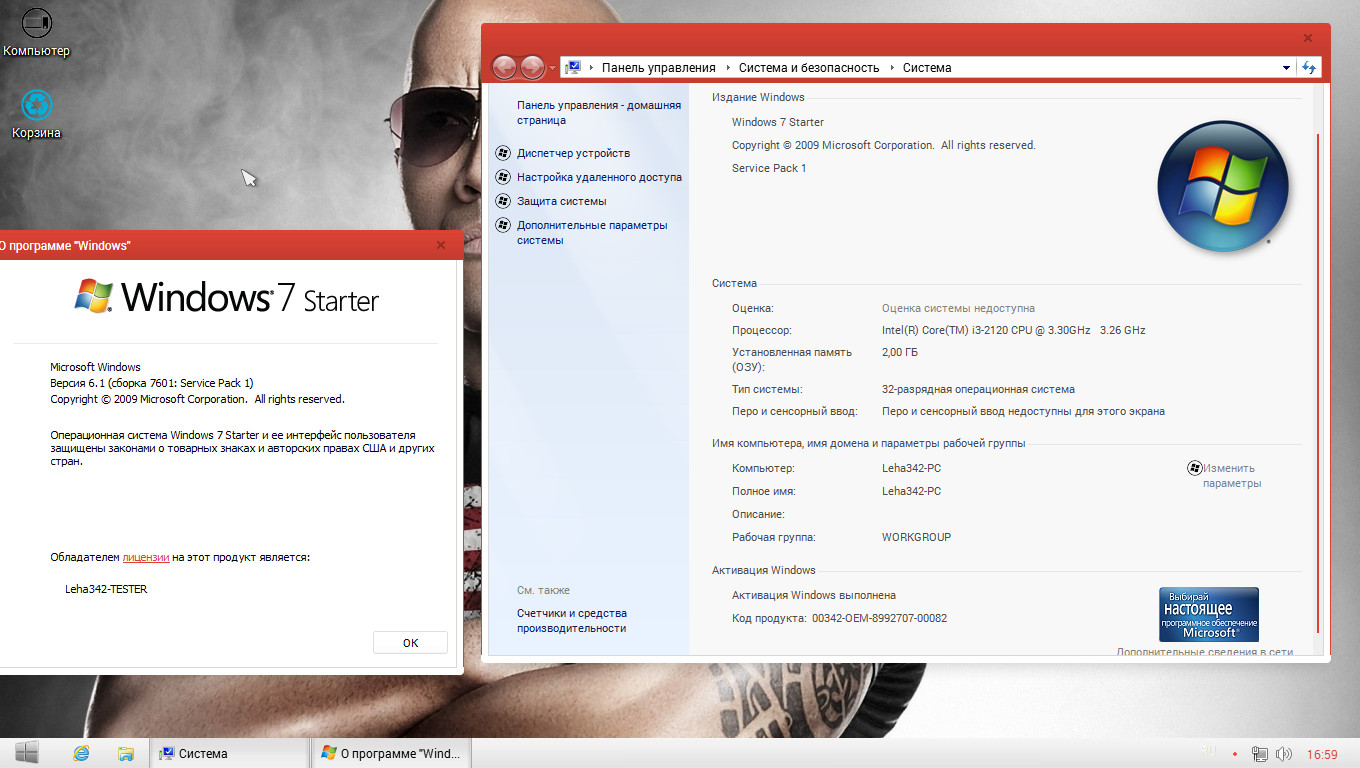Click the genuine Microsoft software badge
This screenshot has height=768, width=1360.
click(1208, 614)
